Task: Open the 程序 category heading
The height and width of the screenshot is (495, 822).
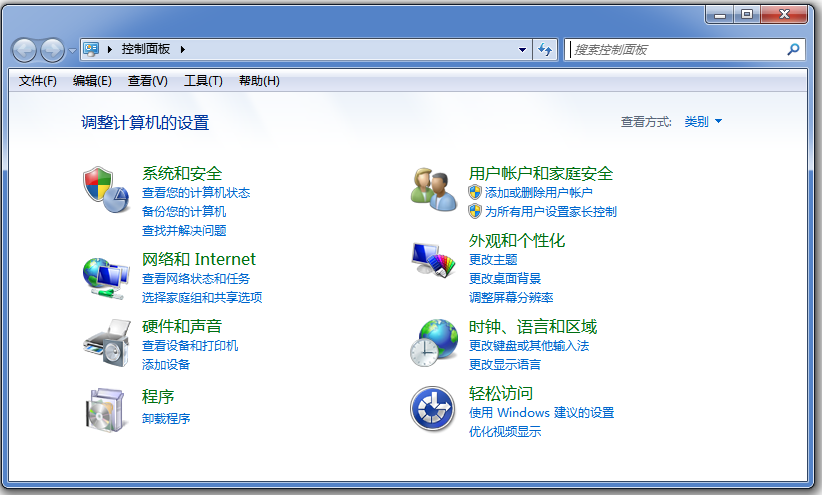Action: [158, 396]
